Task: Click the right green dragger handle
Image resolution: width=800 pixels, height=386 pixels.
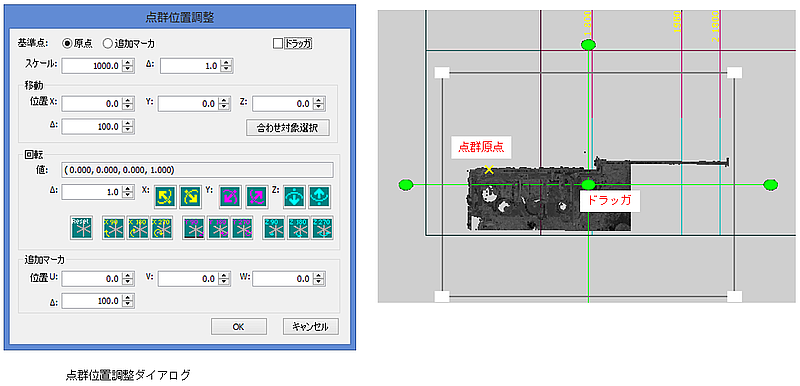Action: point(770,185)
